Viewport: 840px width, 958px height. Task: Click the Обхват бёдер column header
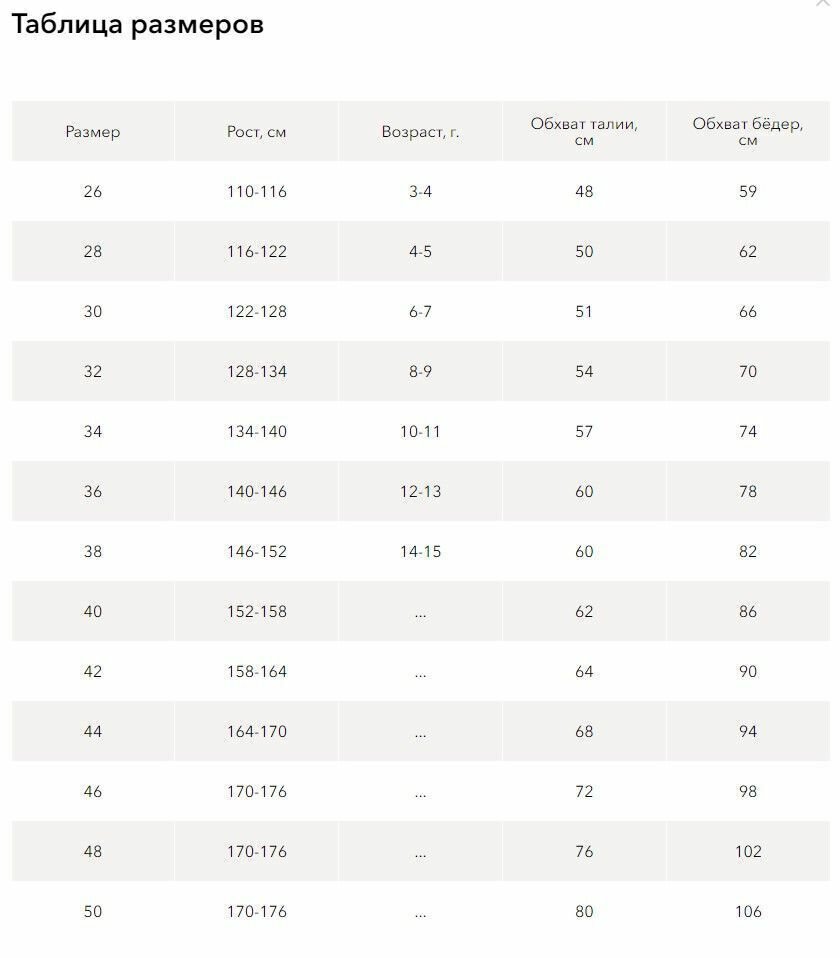[748, 131]
